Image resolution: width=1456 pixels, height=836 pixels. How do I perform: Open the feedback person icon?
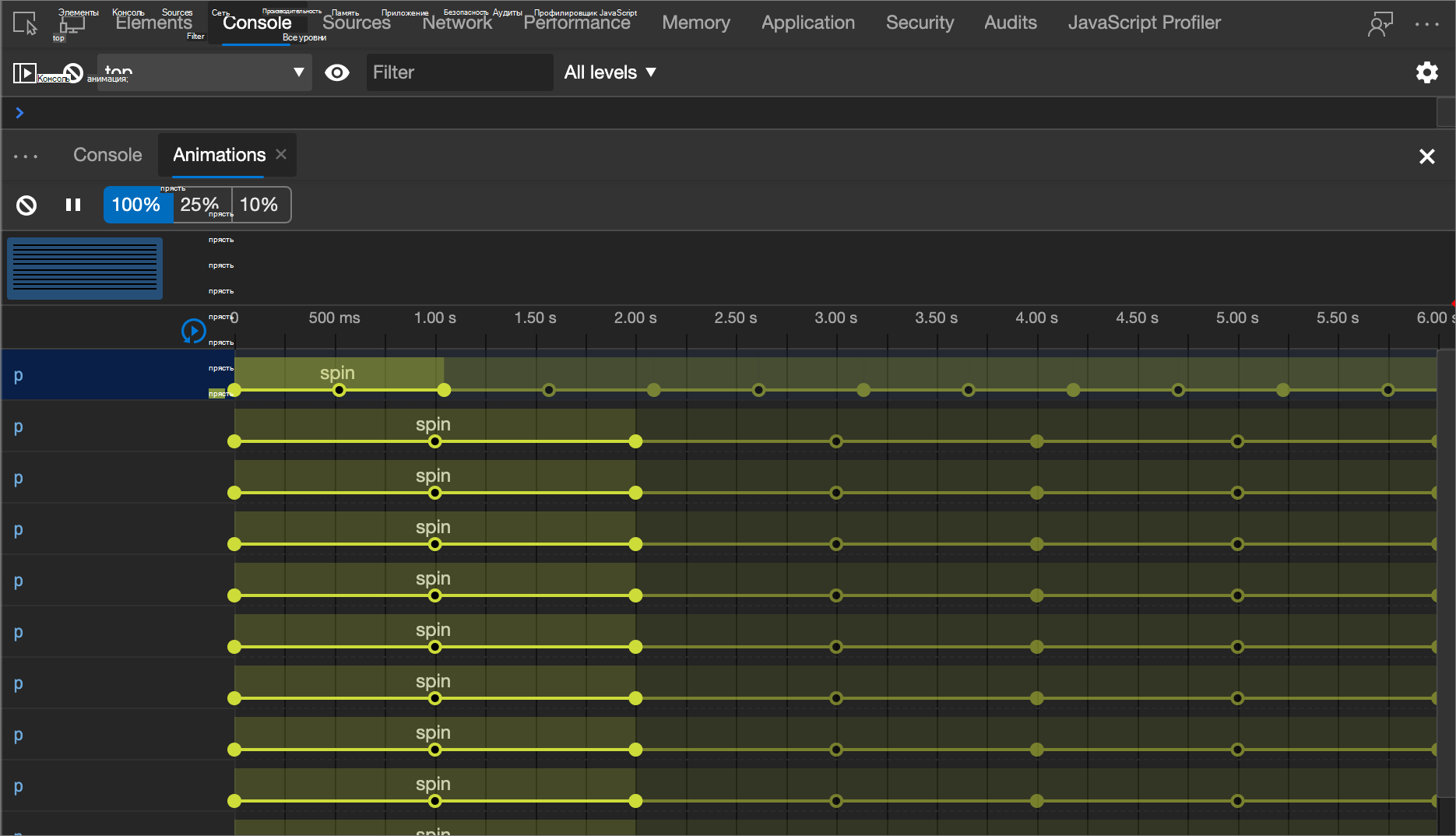[x=1380, y=23]
